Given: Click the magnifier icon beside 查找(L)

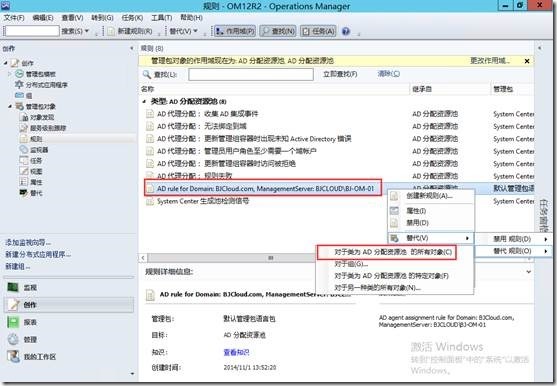Looking at the screenshot, I should (147, 74).
